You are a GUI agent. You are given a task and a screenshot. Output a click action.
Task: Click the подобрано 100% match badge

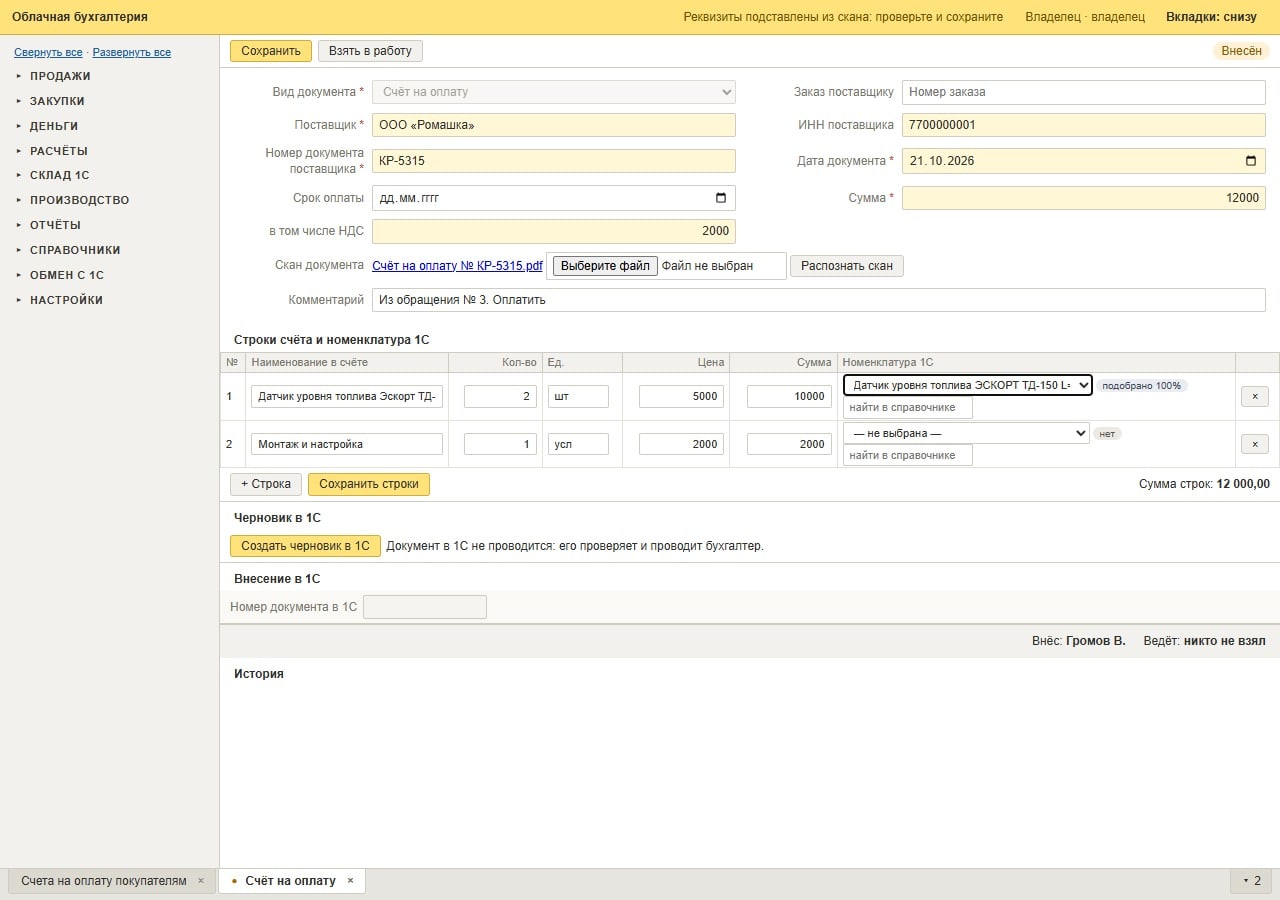(x=1141, y=386)
